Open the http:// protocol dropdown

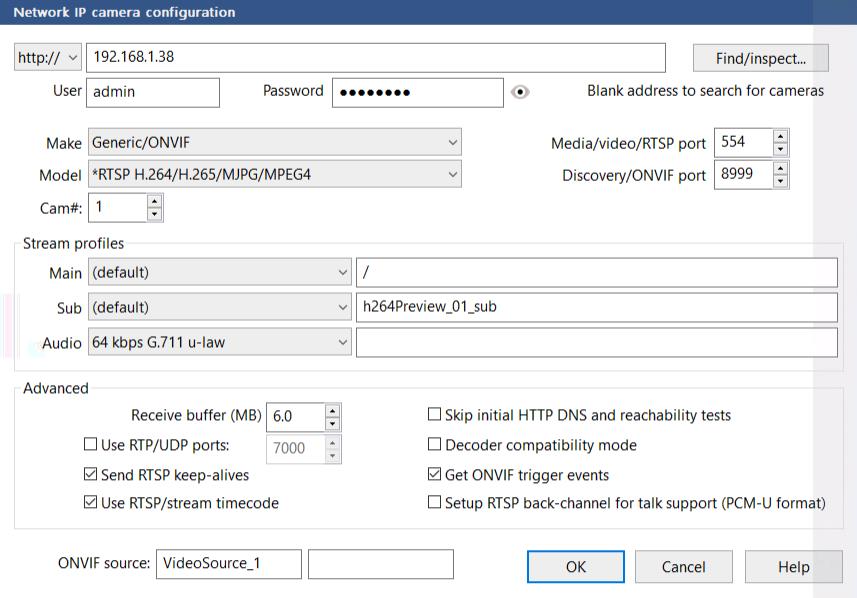tap(47, 58)
